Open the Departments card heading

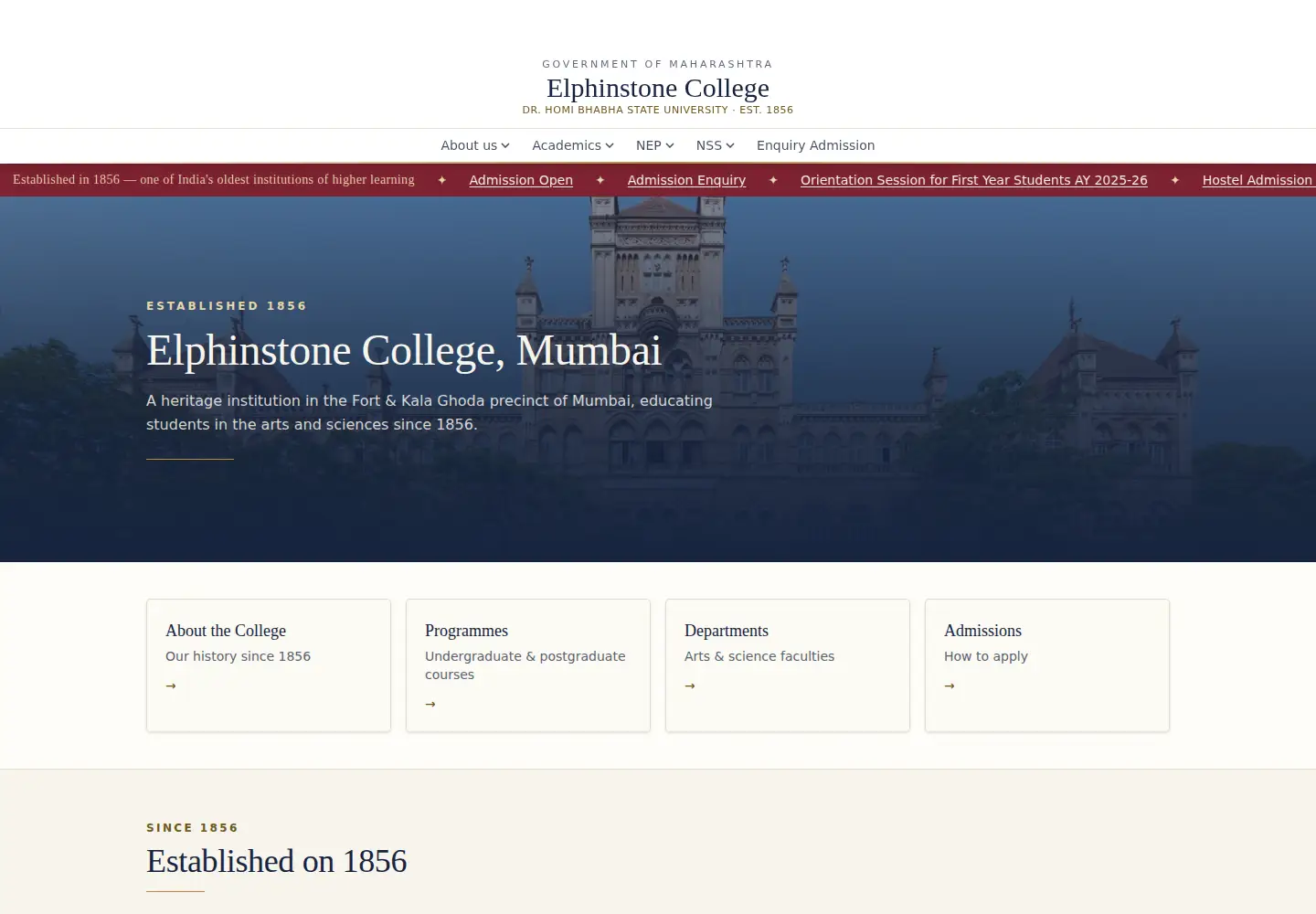coord(727,631)
